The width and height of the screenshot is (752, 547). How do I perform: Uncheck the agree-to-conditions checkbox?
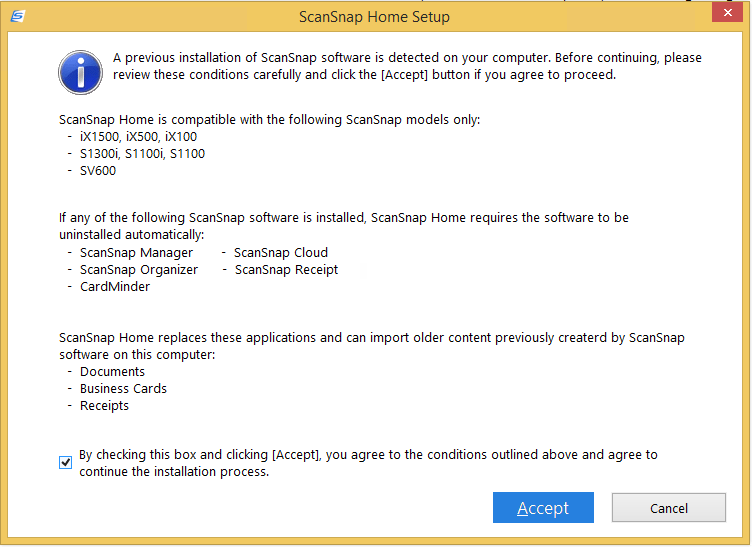66,463
